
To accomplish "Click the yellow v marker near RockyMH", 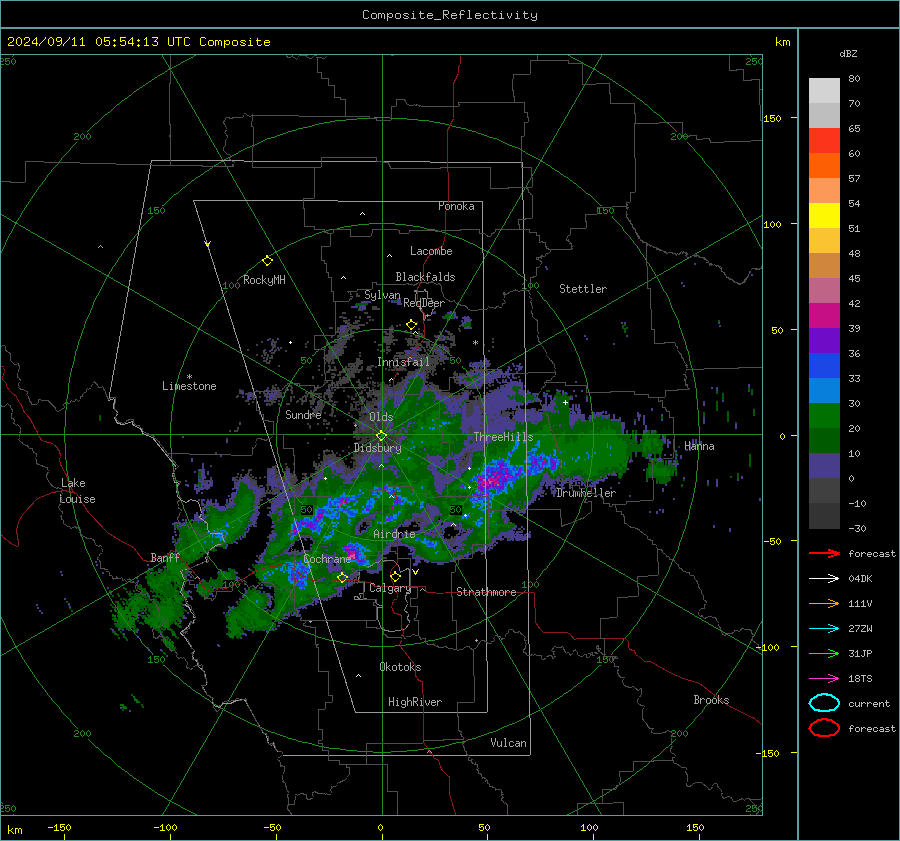I will pyautogui.click(x=207, y=244).
